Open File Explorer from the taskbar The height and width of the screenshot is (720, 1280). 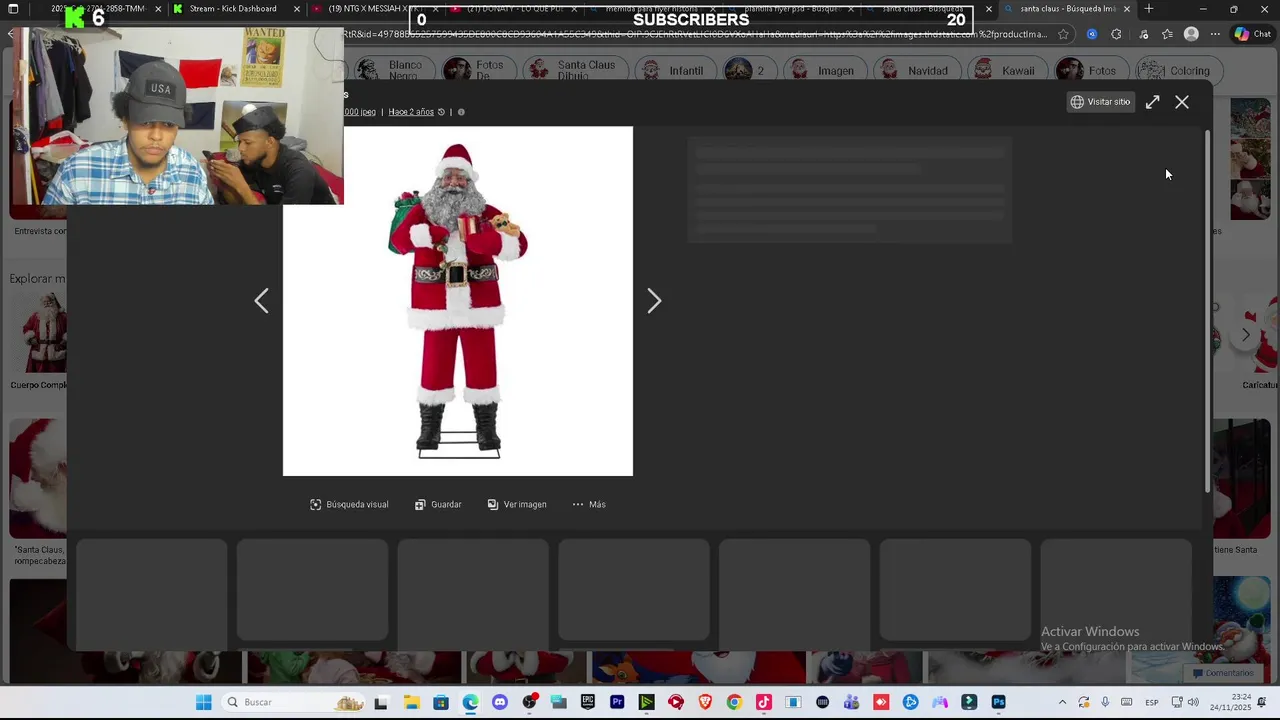pos(411,702)
